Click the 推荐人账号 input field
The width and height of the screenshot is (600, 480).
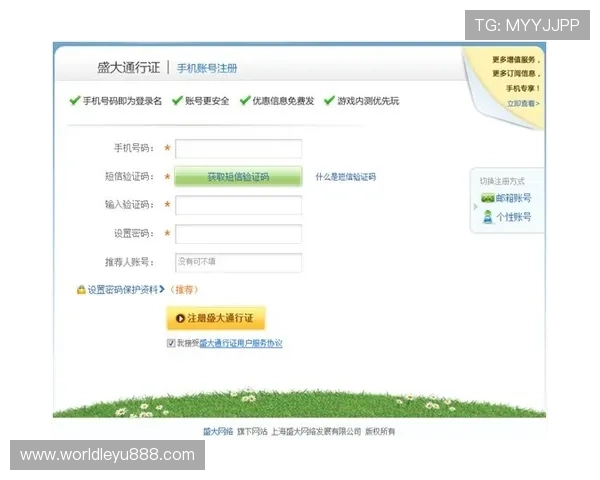(x=238, y=263)
